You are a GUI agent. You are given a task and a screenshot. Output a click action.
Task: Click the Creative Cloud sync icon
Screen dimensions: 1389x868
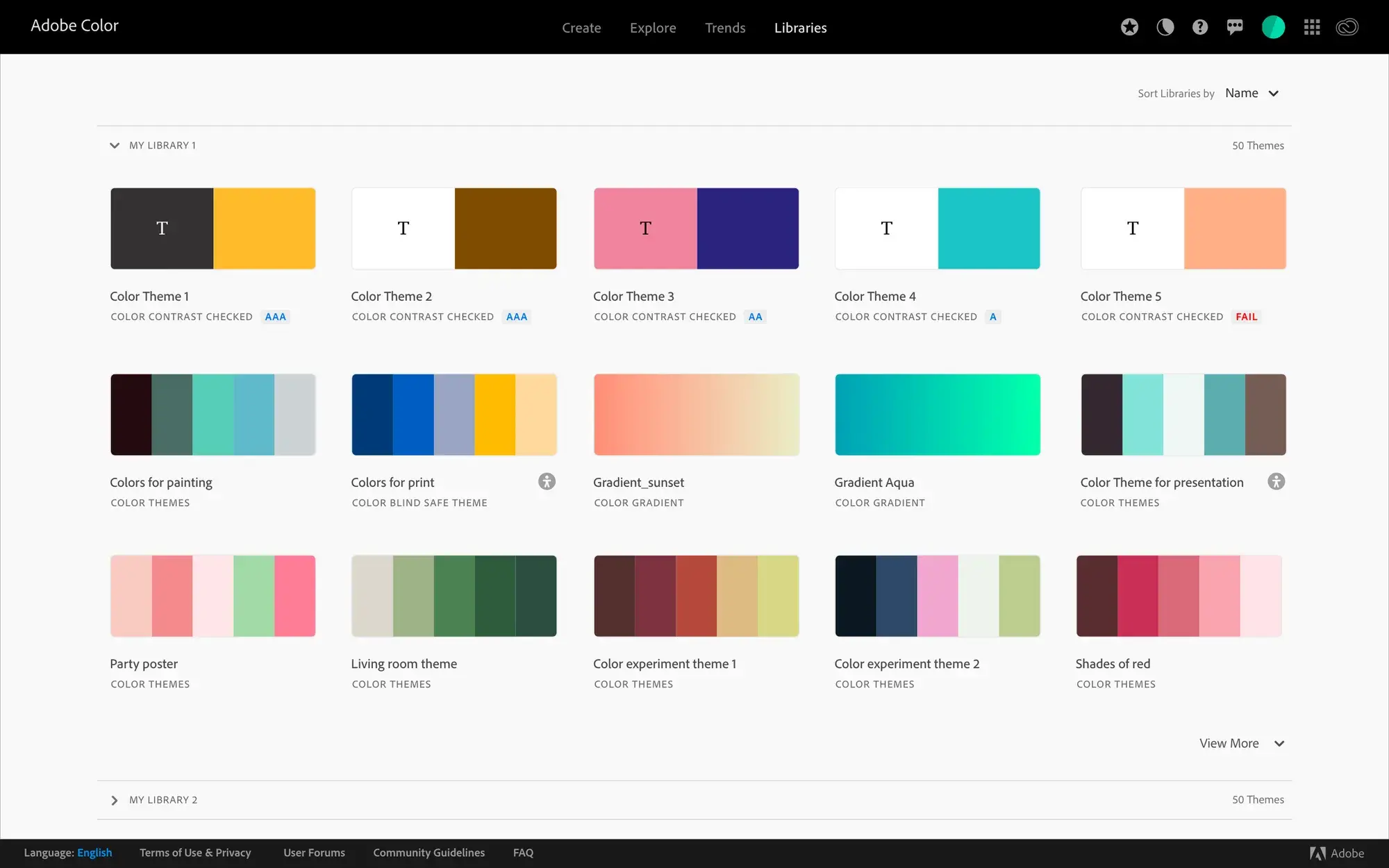(x=1349, y=27)
